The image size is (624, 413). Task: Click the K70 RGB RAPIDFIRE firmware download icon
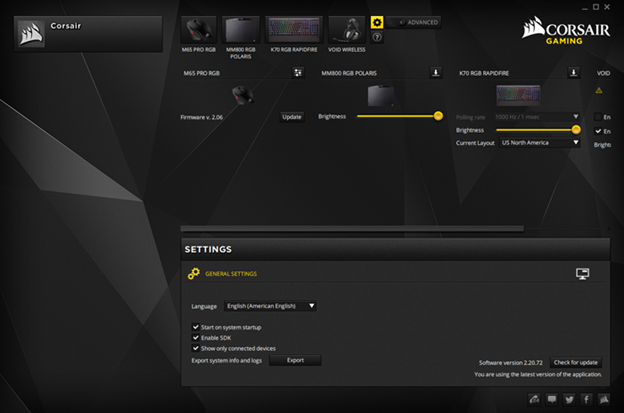573,73
